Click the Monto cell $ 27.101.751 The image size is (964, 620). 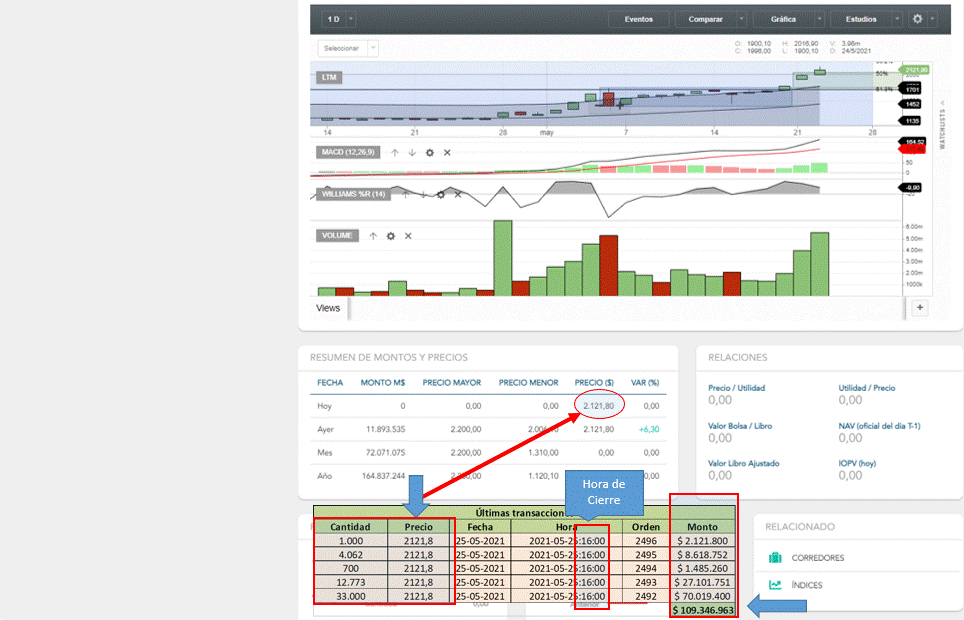703,582
